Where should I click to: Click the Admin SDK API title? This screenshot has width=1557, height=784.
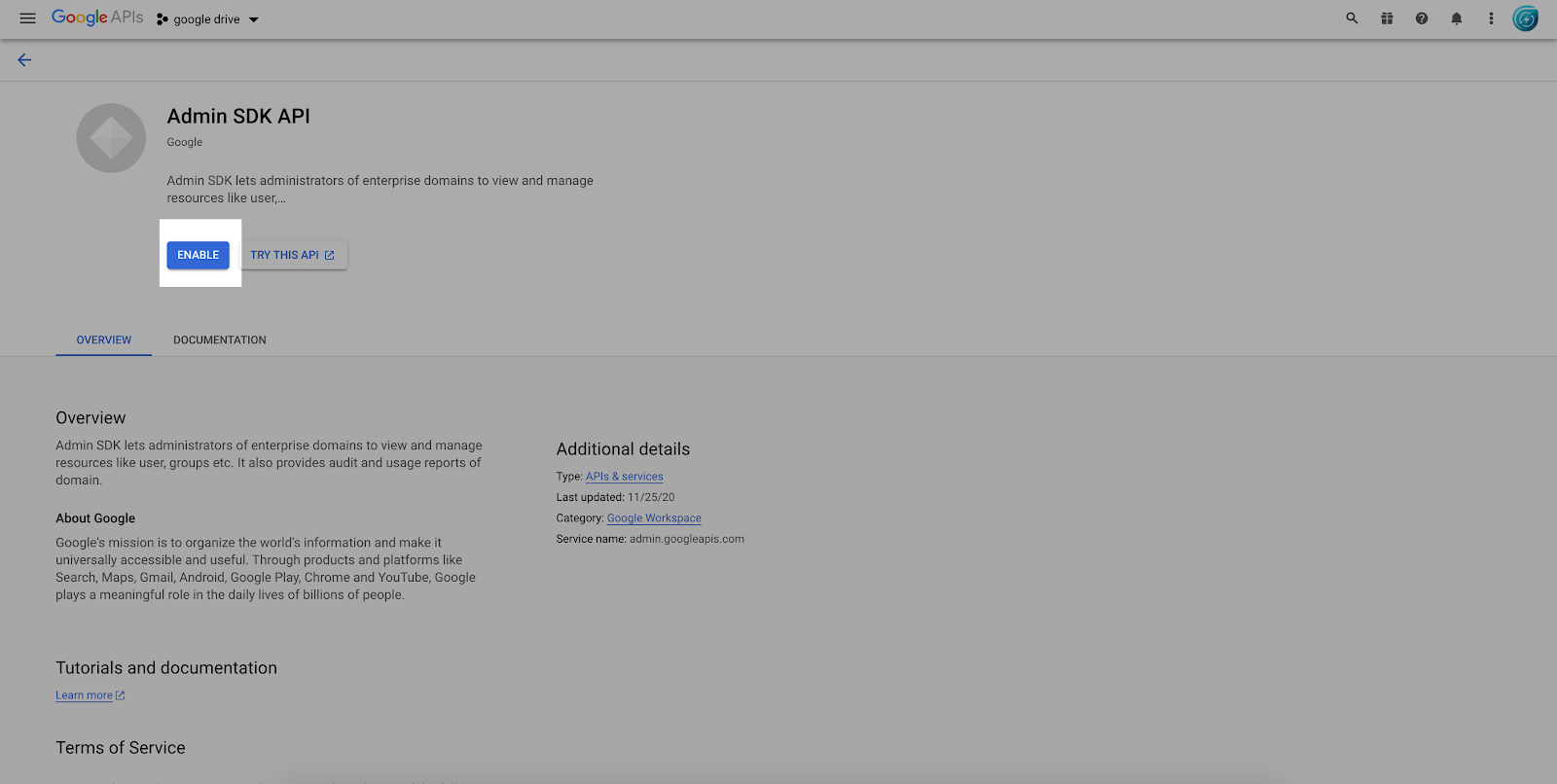click(x=238, y=117)
